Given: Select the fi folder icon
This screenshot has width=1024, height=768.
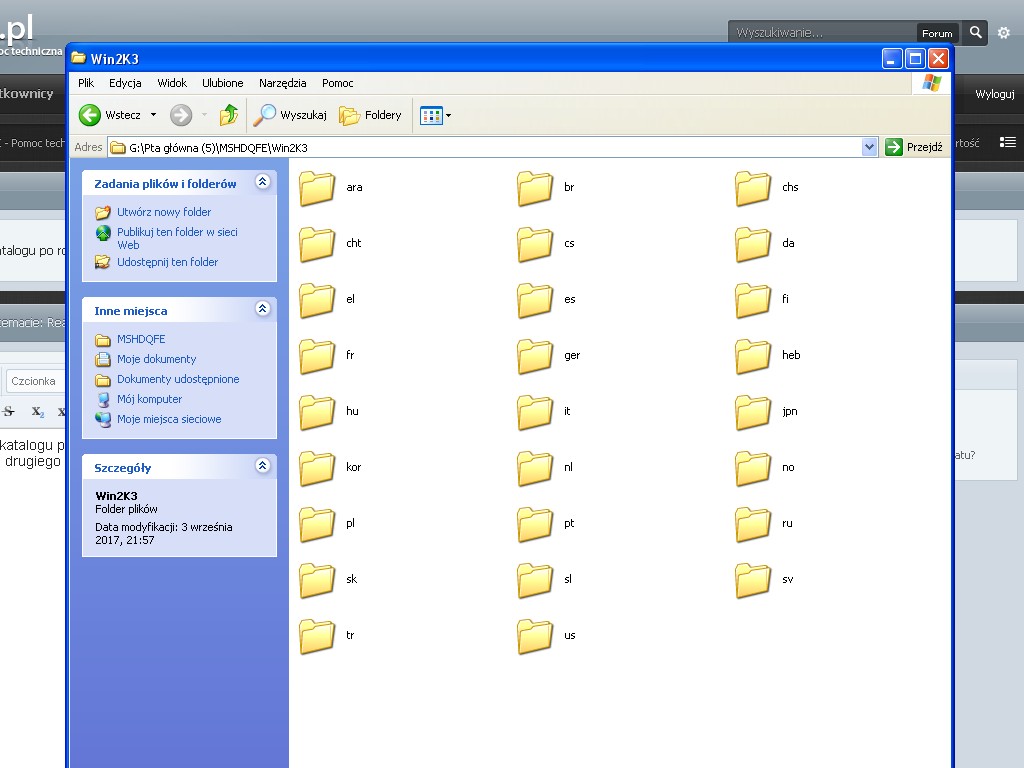Looking at the screenshot, I should click(753, 300).
